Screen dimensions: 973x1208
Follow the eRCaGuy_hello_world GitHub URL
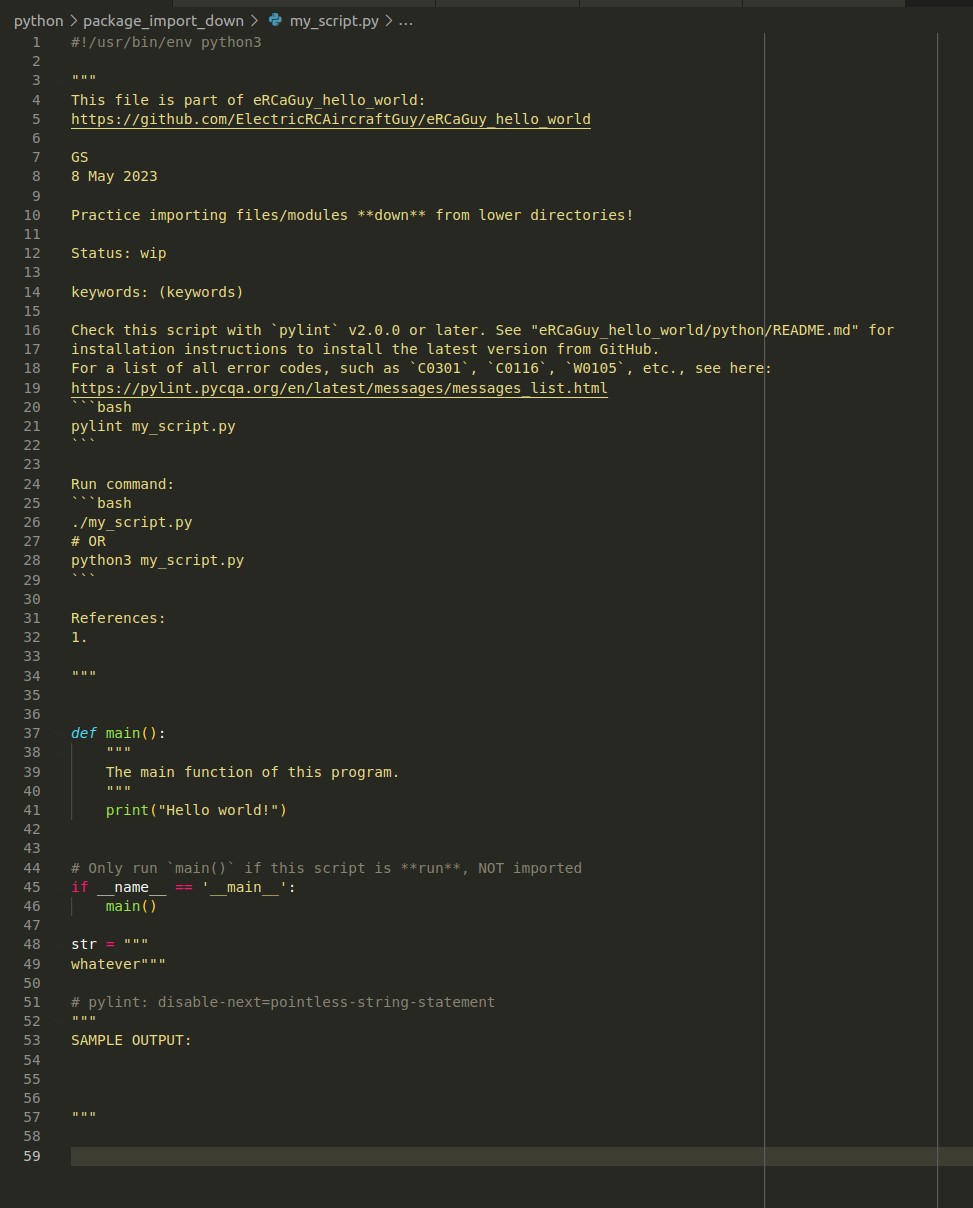[330, 119]
